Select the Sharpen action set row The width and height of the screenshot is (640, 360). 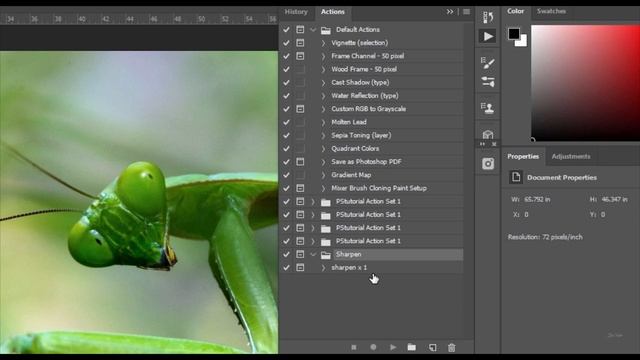tap(371, 254)
